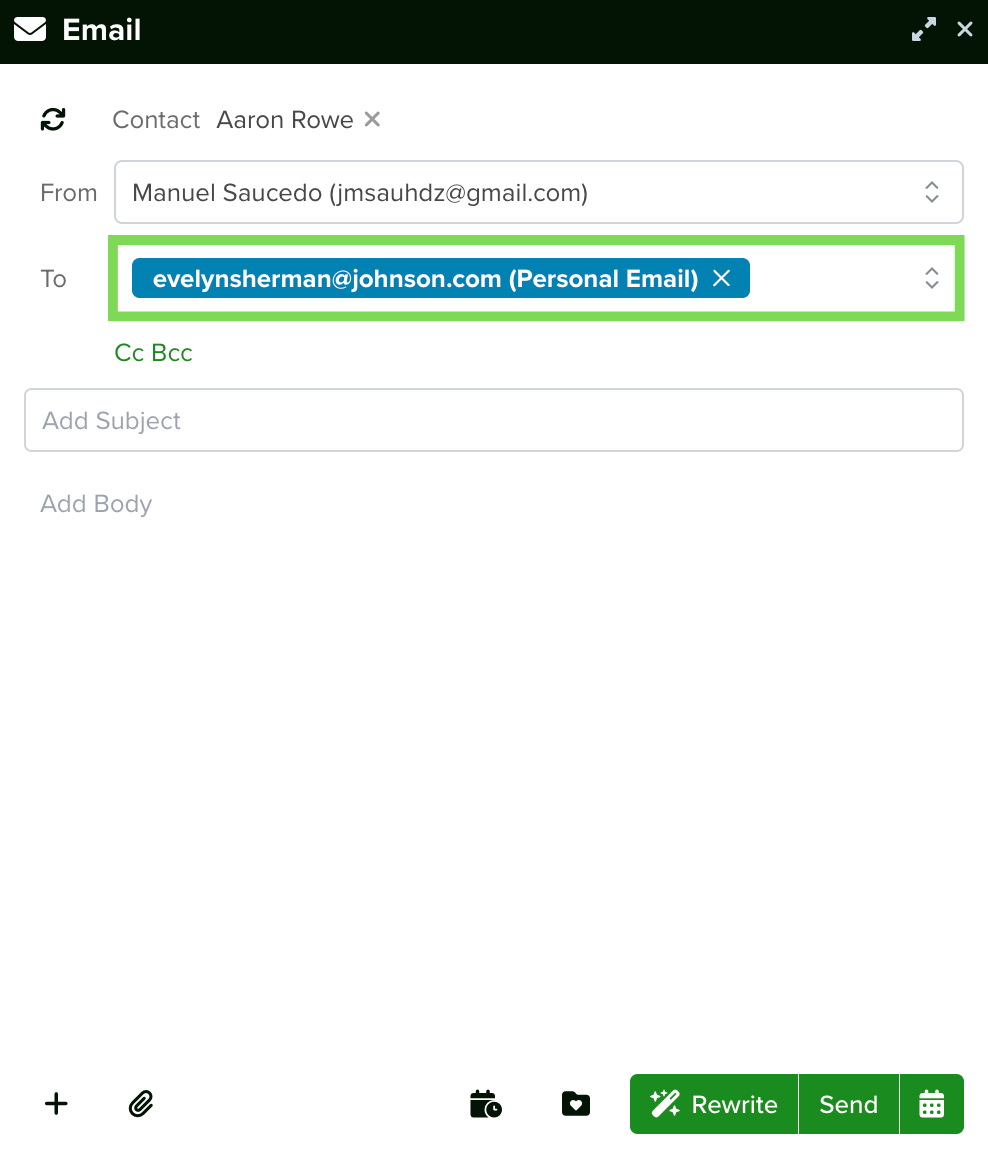Remove evelynsherman@johnson.com recipient chip
The image size is (988, 1164).
pyautogui.click(x=722, y=278)
